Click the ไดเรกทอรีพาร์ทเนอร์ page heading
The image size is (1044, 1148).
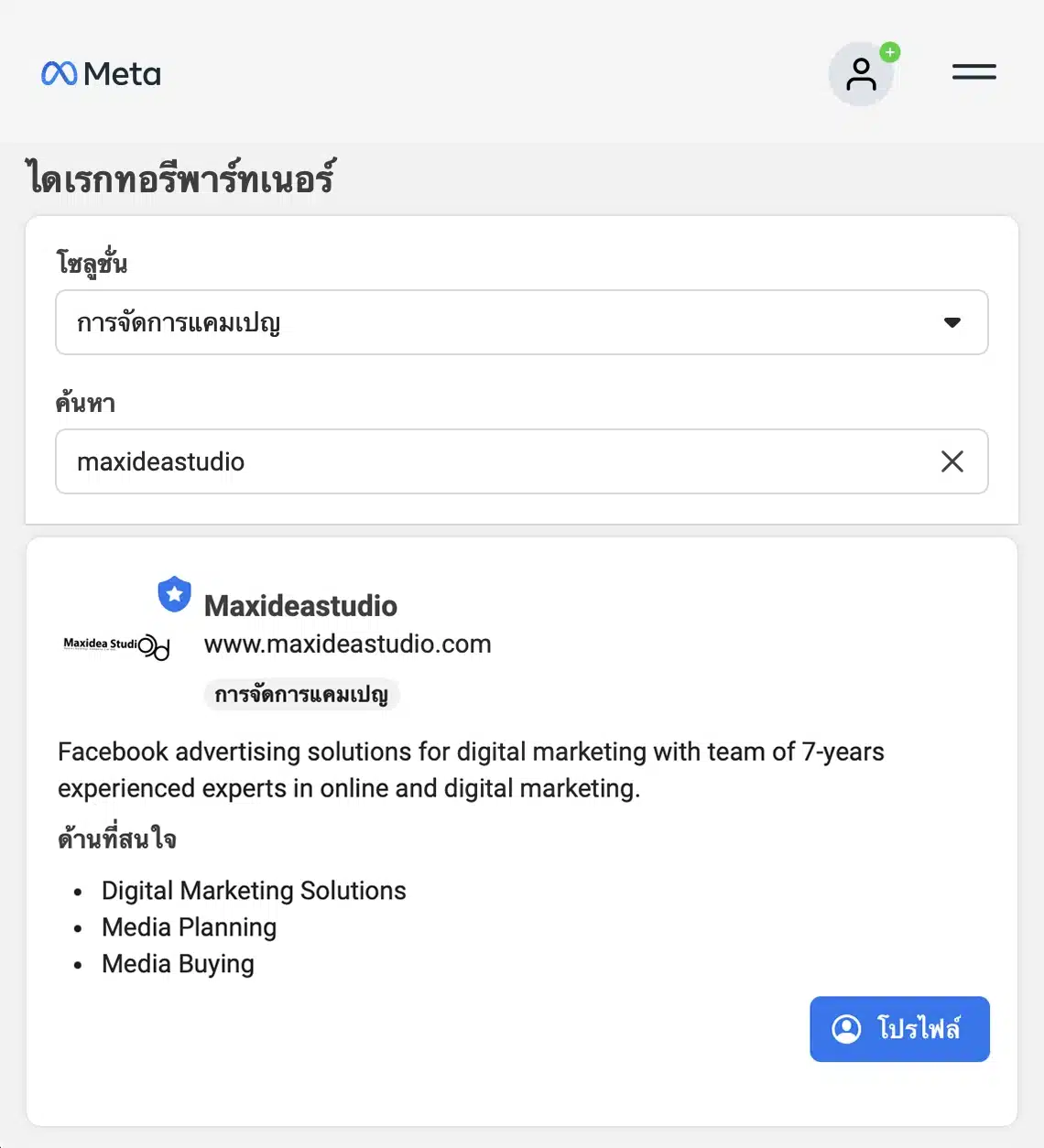[180, 178]
